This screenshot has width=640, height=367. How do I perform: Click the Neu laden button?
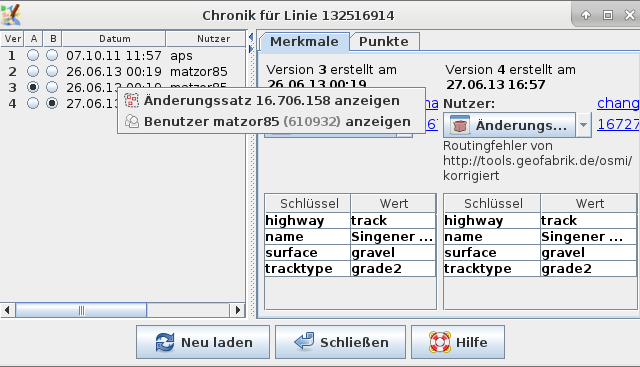203,342
